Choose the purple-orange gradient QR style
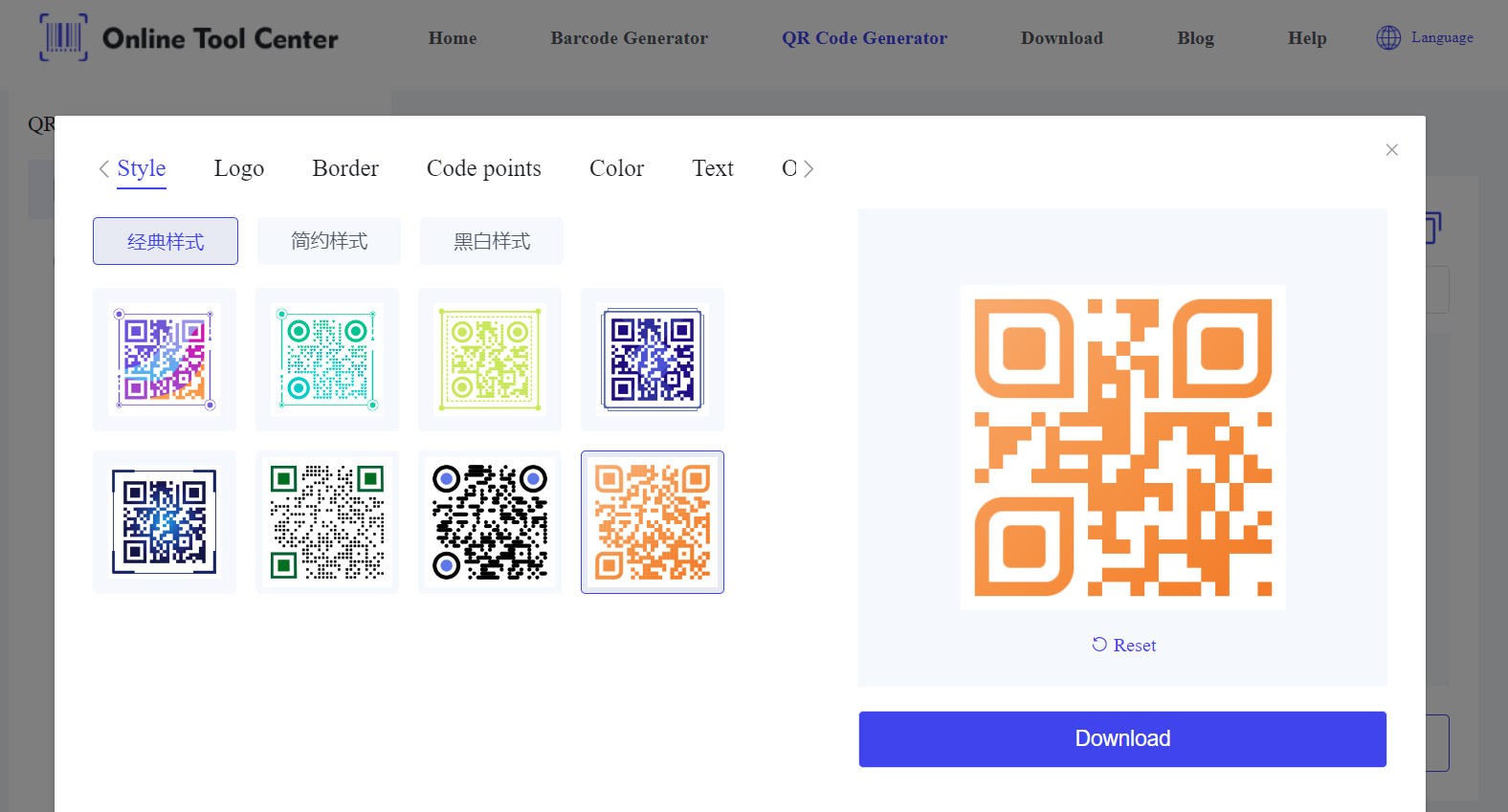The image size is (1508, 812). [x=165, y=360]
